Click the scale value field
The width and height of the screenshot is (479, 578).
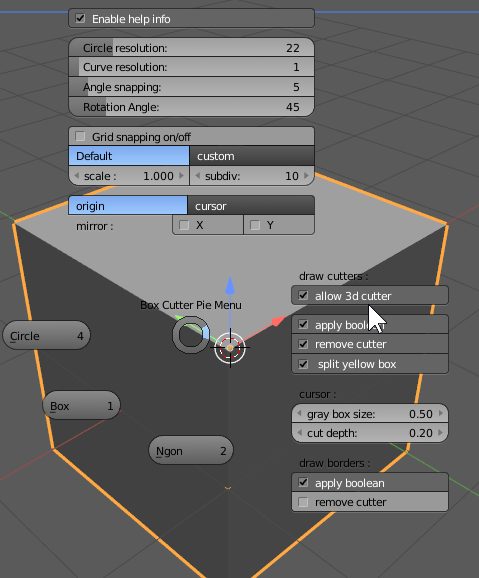coord(129,176)
